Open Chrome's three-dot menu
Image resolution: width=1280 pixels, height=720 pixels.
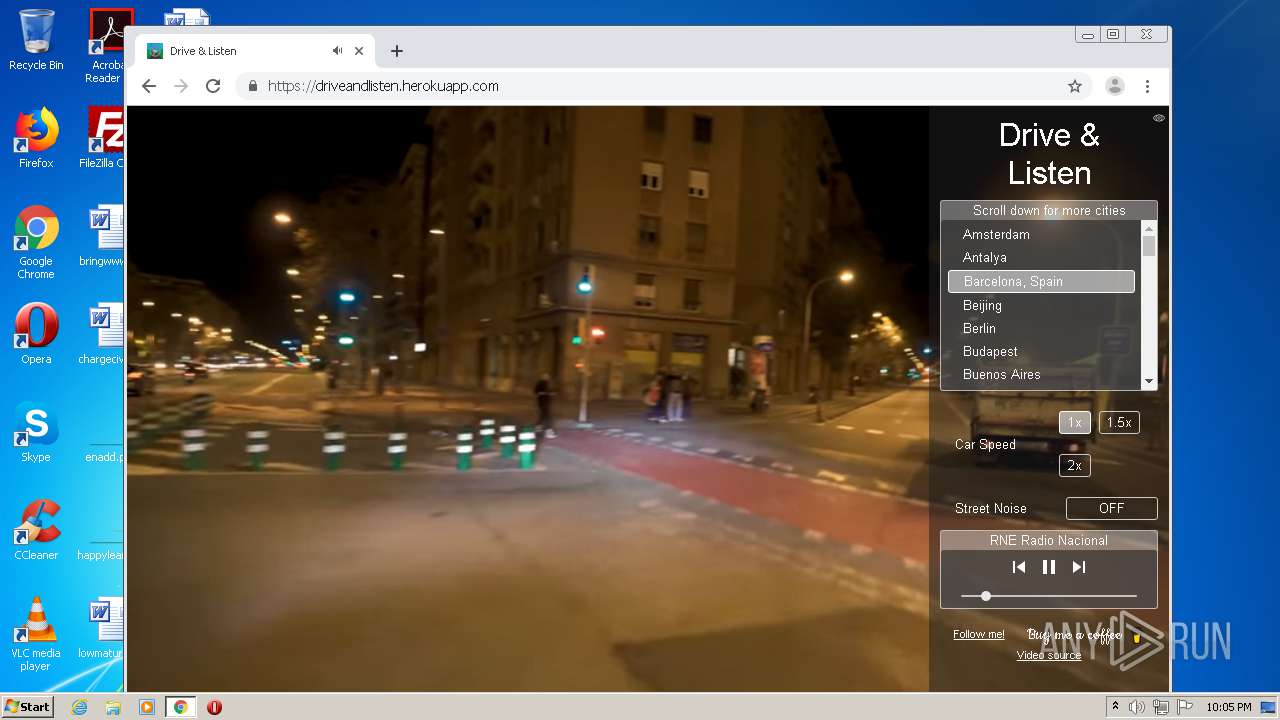(x=1147, y=86)
